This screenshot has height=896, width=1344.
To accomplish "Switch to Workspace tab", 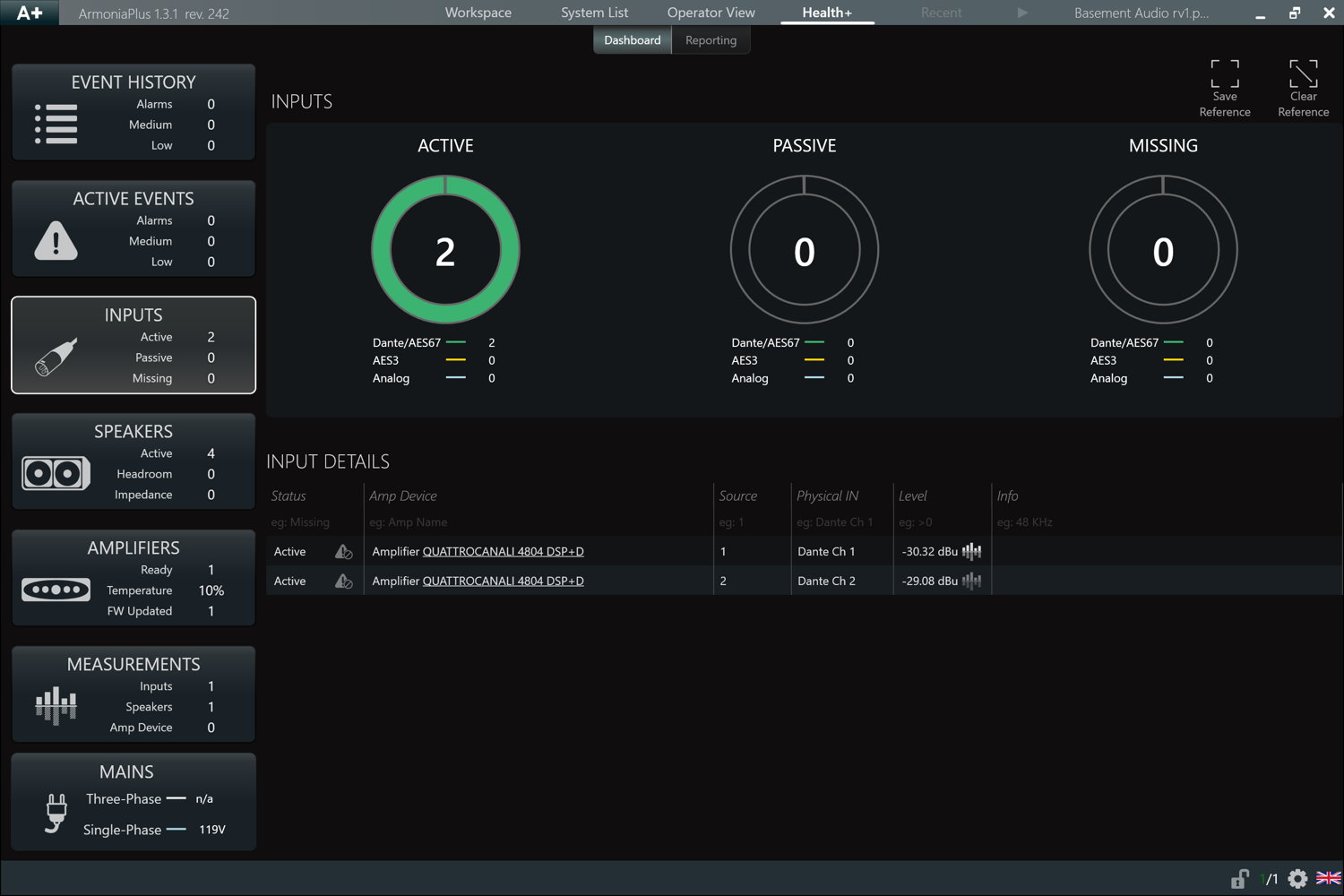I will click(478, 13).
